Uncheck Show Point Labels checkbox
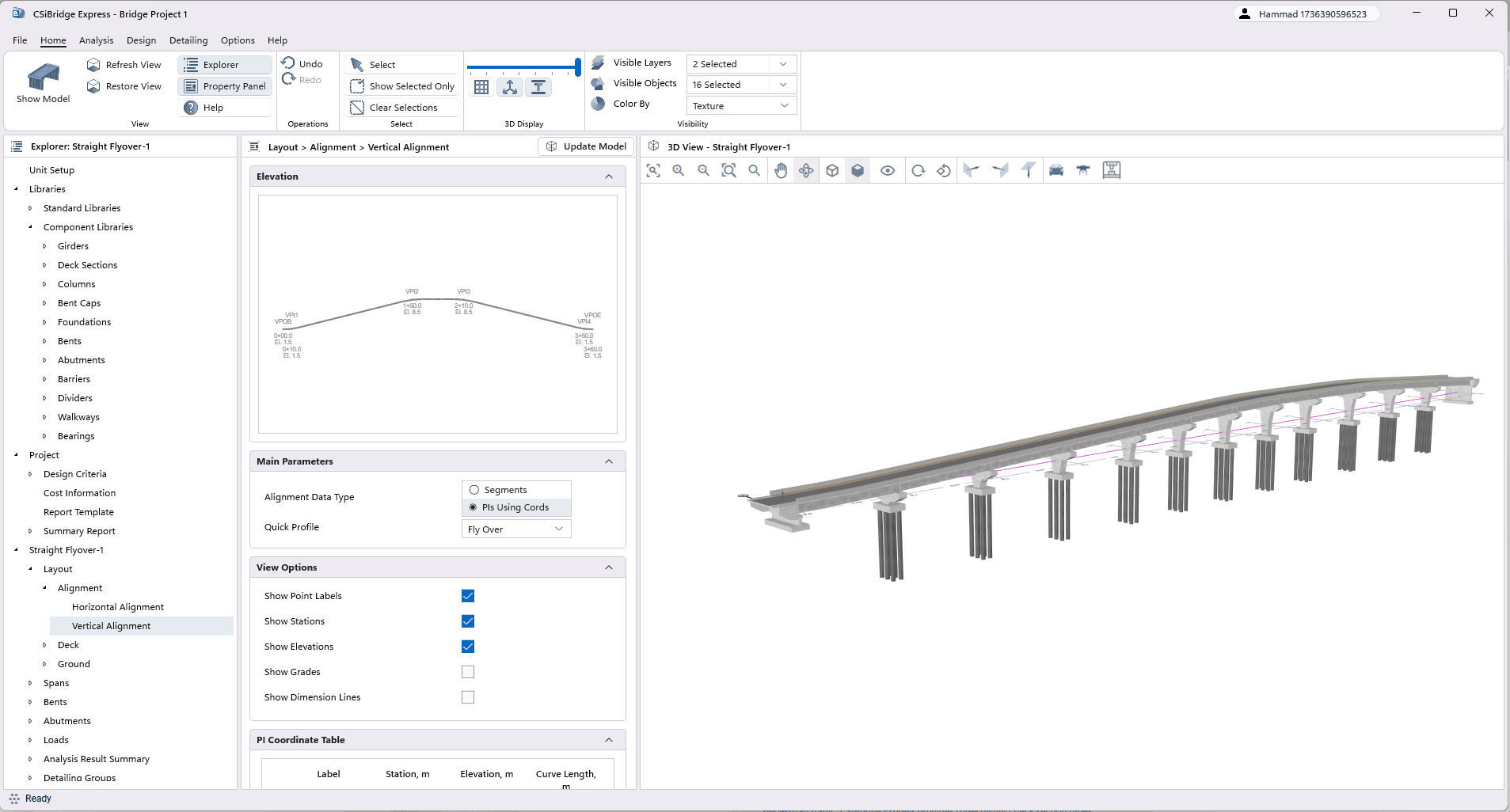1510x812 pixels. pos(468,596)
